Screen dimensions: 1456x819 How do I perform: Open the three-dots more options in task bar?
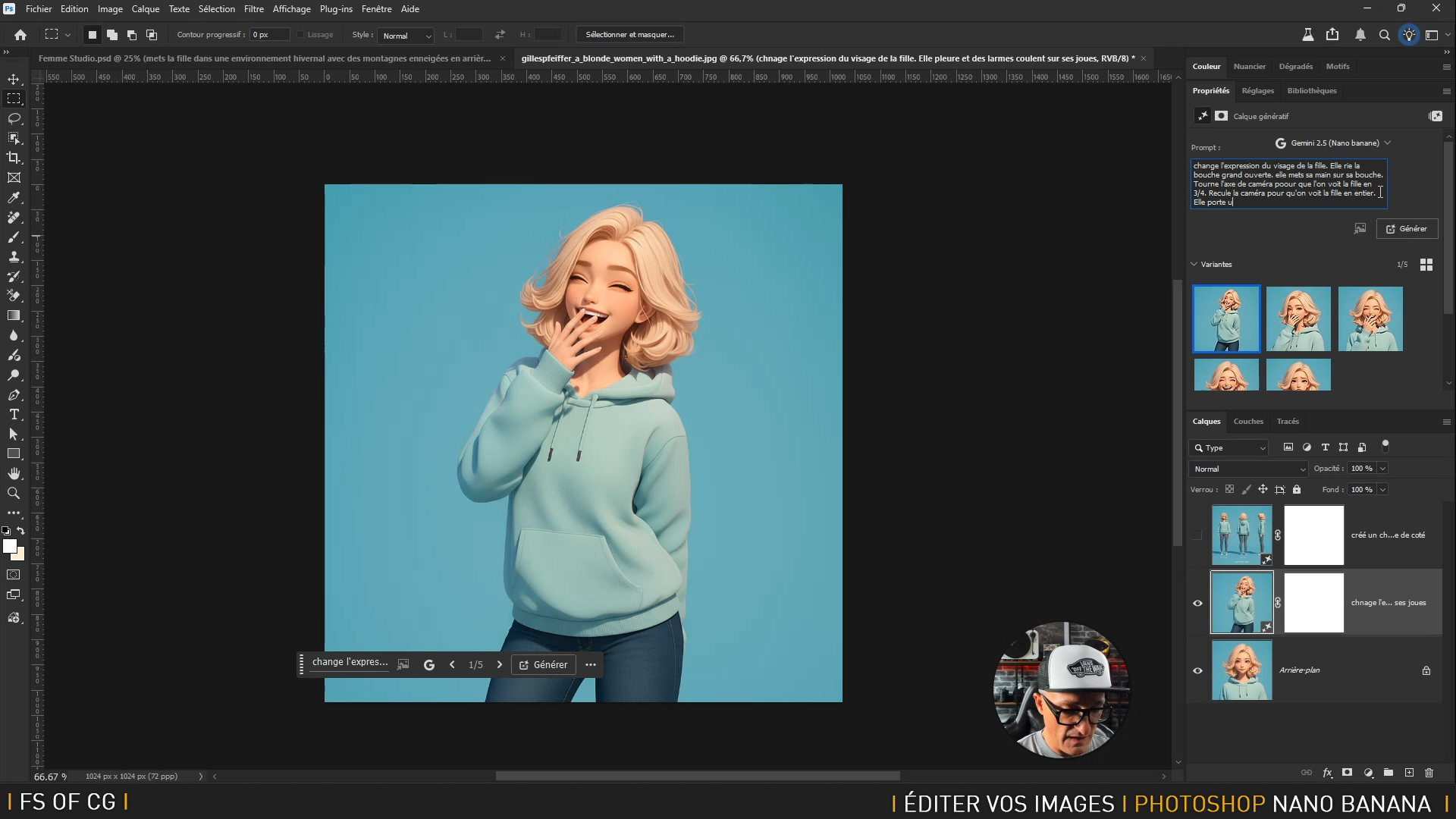point(591,665)
